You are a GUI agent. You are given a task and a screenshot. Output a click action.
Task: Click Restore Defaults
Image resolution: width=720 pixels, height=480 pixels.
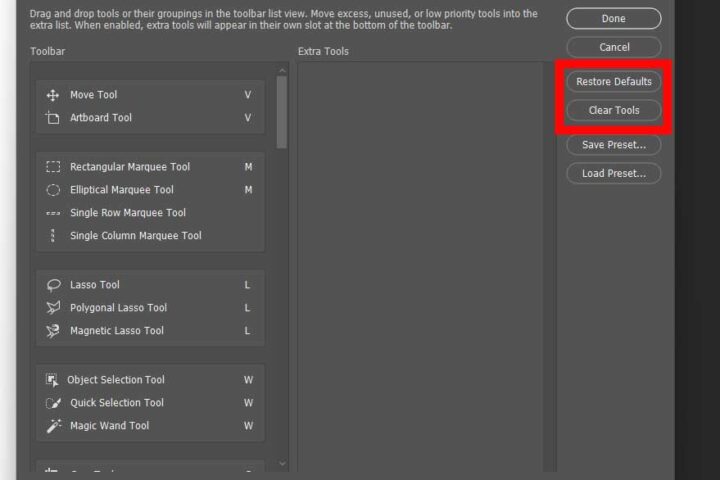[x=614, y=82]
